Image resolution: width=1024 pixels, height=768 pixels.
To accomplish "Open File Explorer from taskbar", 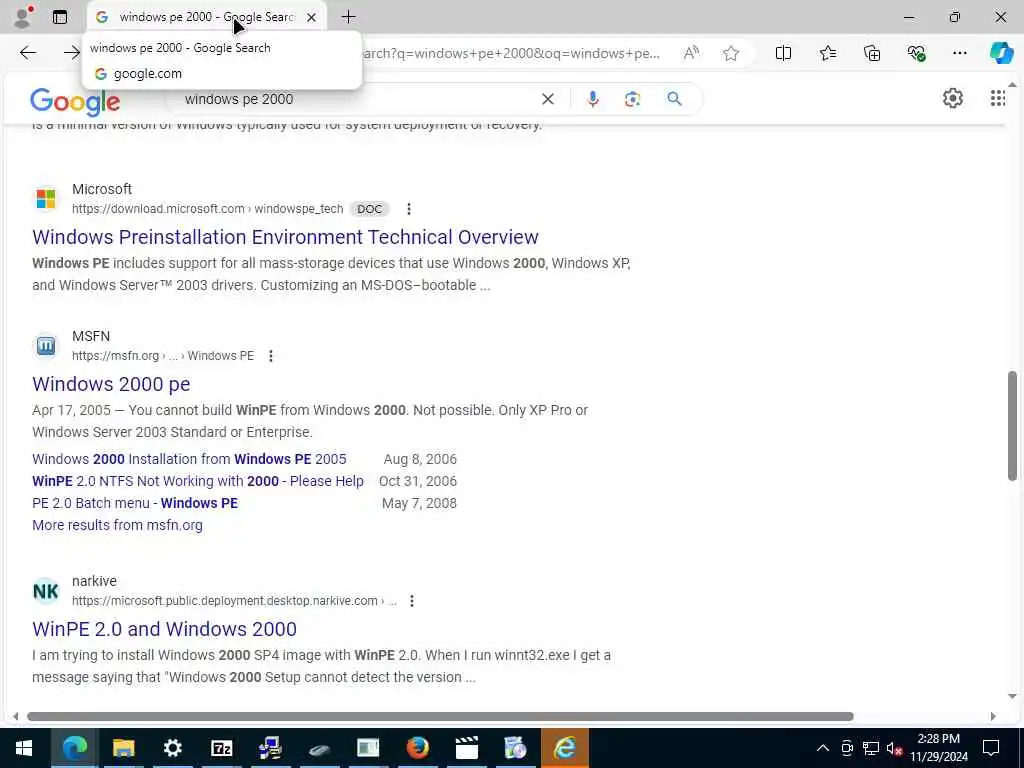I will [123, 748].
